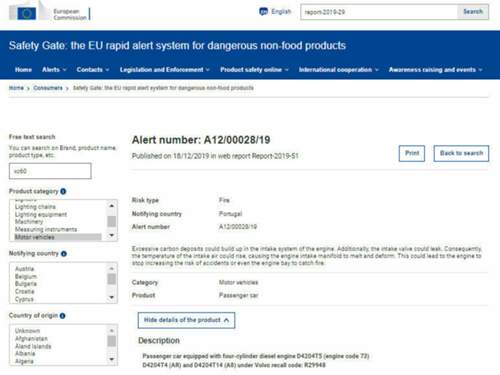Open Product safety online menu
Viewport: 500px width, 375px height.
(x=254, y=70)
